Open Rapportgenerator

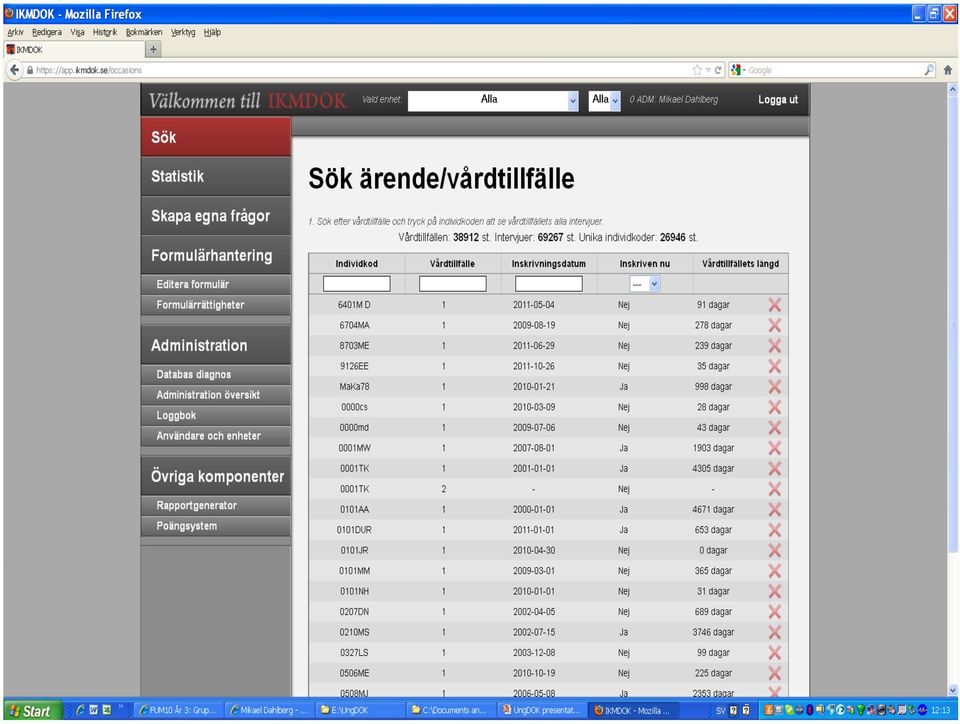pos(216,506)
